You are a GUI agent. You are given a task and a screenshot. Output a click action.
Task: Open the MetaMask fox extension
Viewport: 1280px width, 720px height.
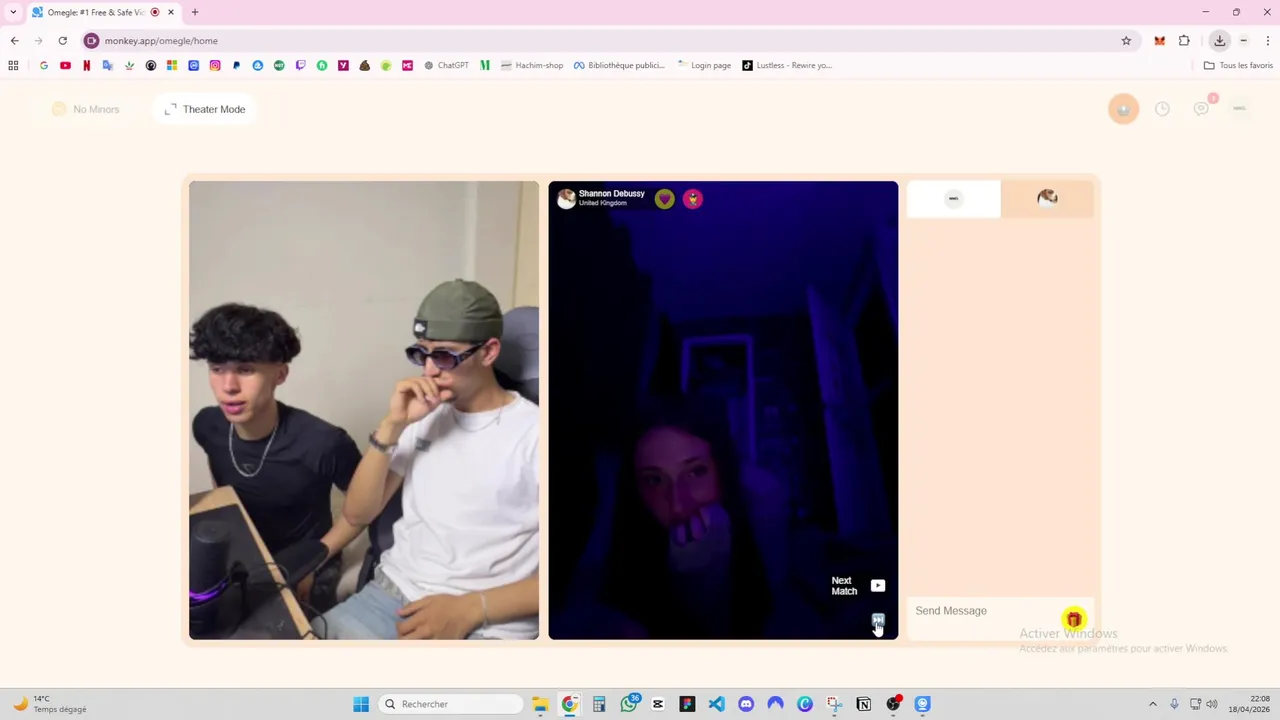point(1160,41)
